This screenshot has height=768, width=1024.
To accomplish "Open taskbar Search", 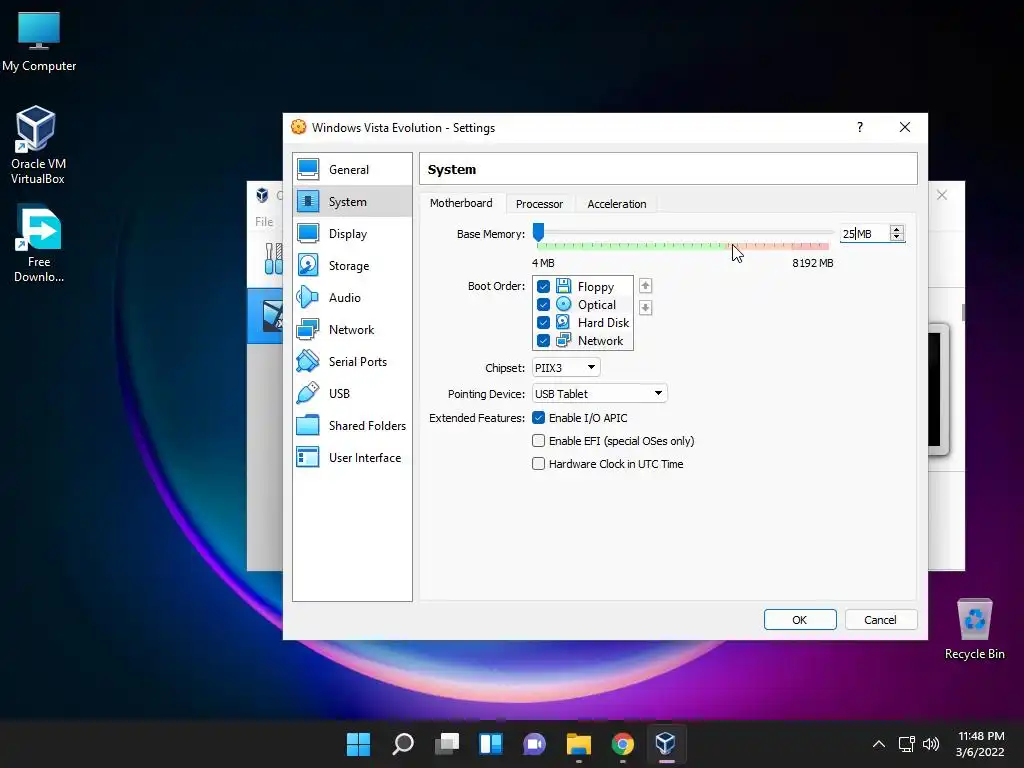I will (x=403, y=744).
